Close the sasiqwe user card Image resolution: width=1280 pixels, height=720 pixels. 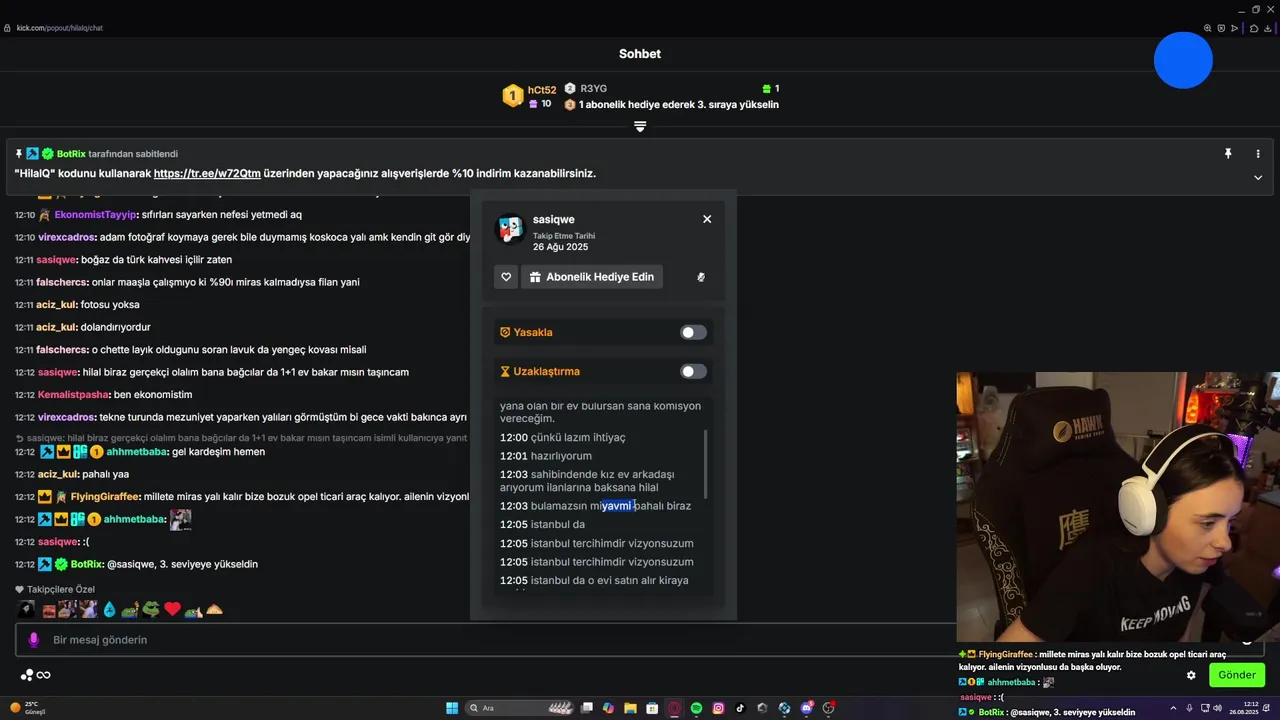(707, 219)
